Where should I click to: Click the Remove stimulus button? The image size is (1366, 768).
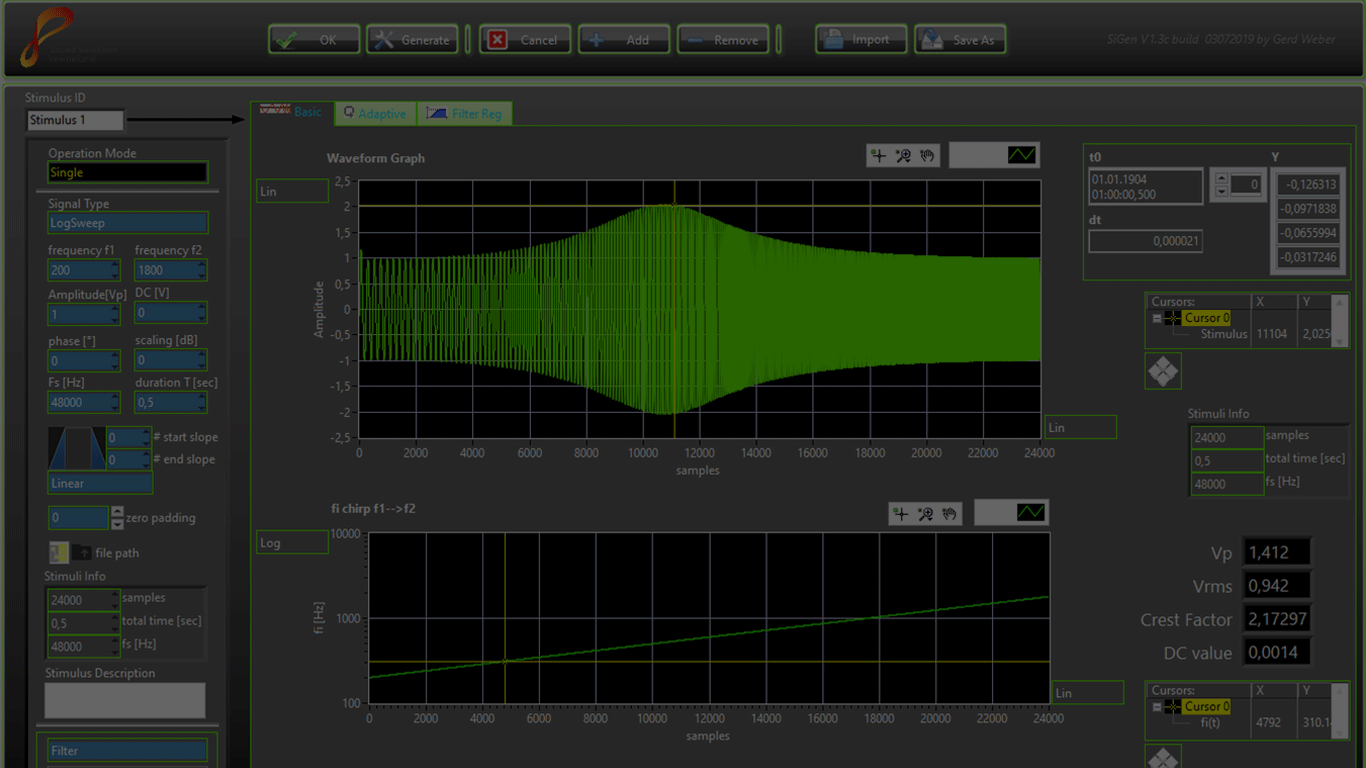point(723,40)
